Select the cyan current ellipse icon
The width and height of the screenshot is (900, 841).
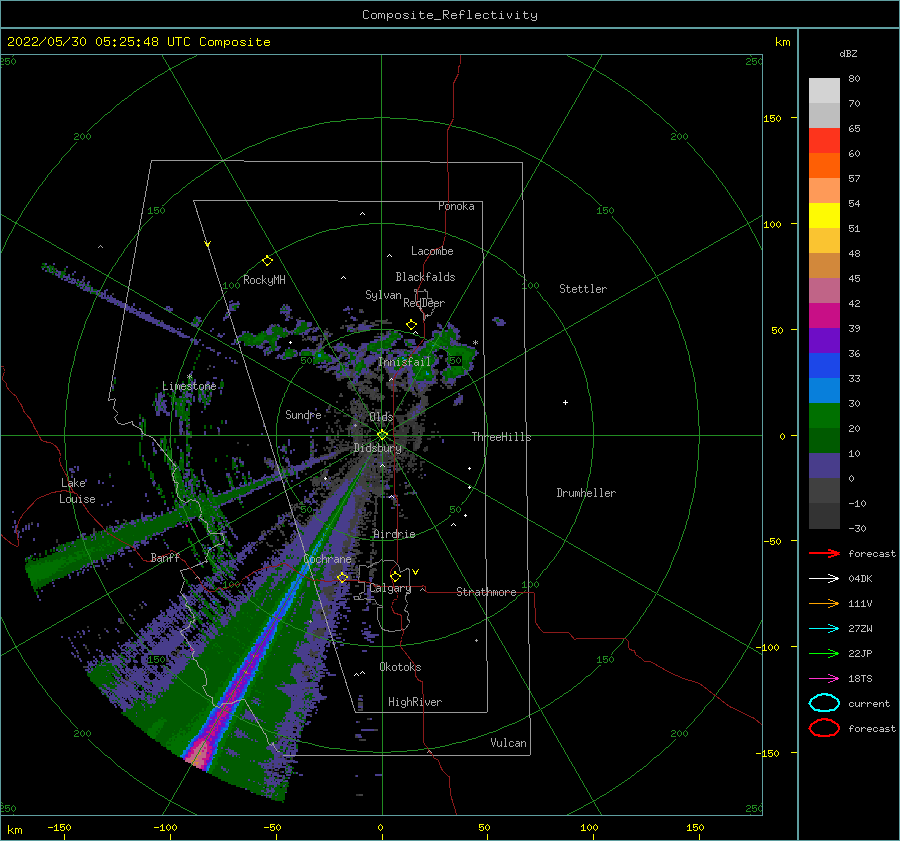tap(824, 703)
